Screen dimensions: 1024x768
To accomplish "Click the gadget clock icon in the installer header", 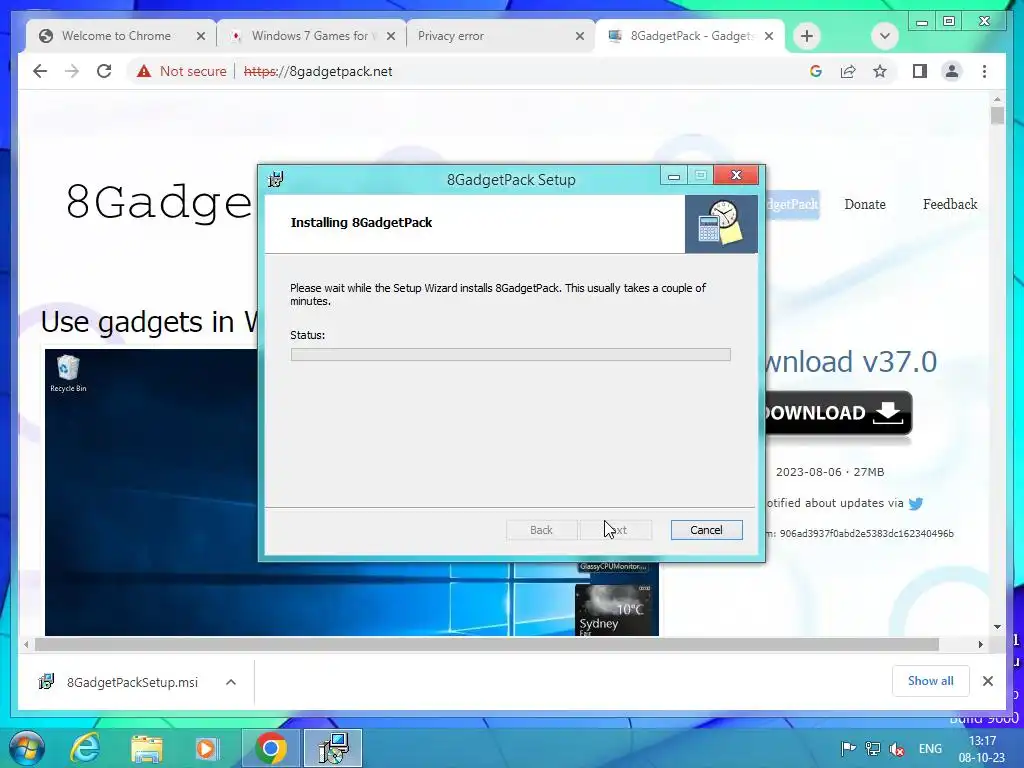I will tap(721, 223).
